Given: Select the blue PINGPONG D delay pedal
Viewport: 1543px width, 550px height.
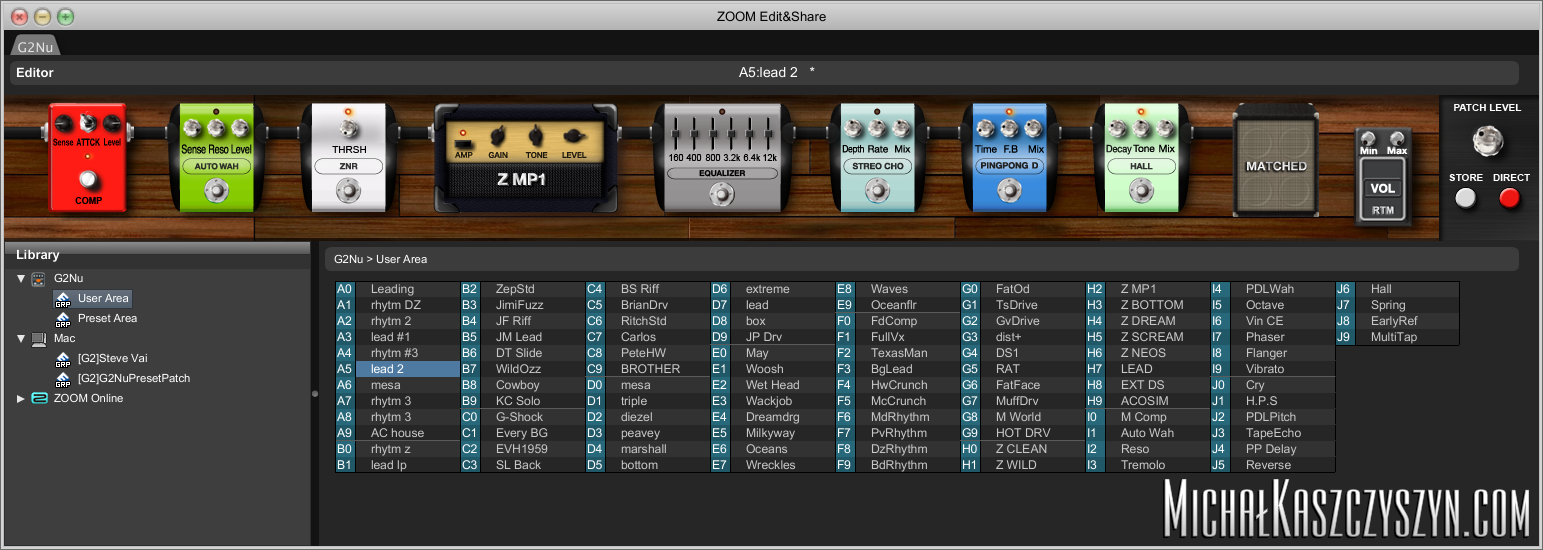Looking at the screenshot, I should point(1008,157).
